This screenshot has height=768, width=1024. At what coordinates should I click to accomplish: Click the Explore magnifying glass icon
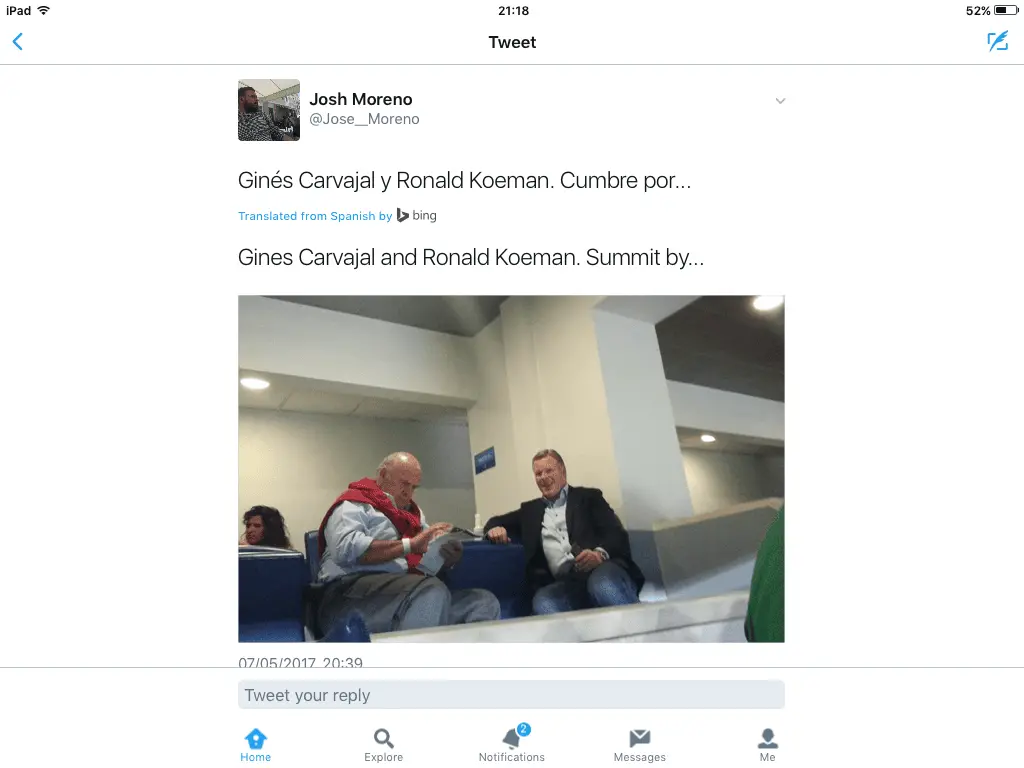383,739
